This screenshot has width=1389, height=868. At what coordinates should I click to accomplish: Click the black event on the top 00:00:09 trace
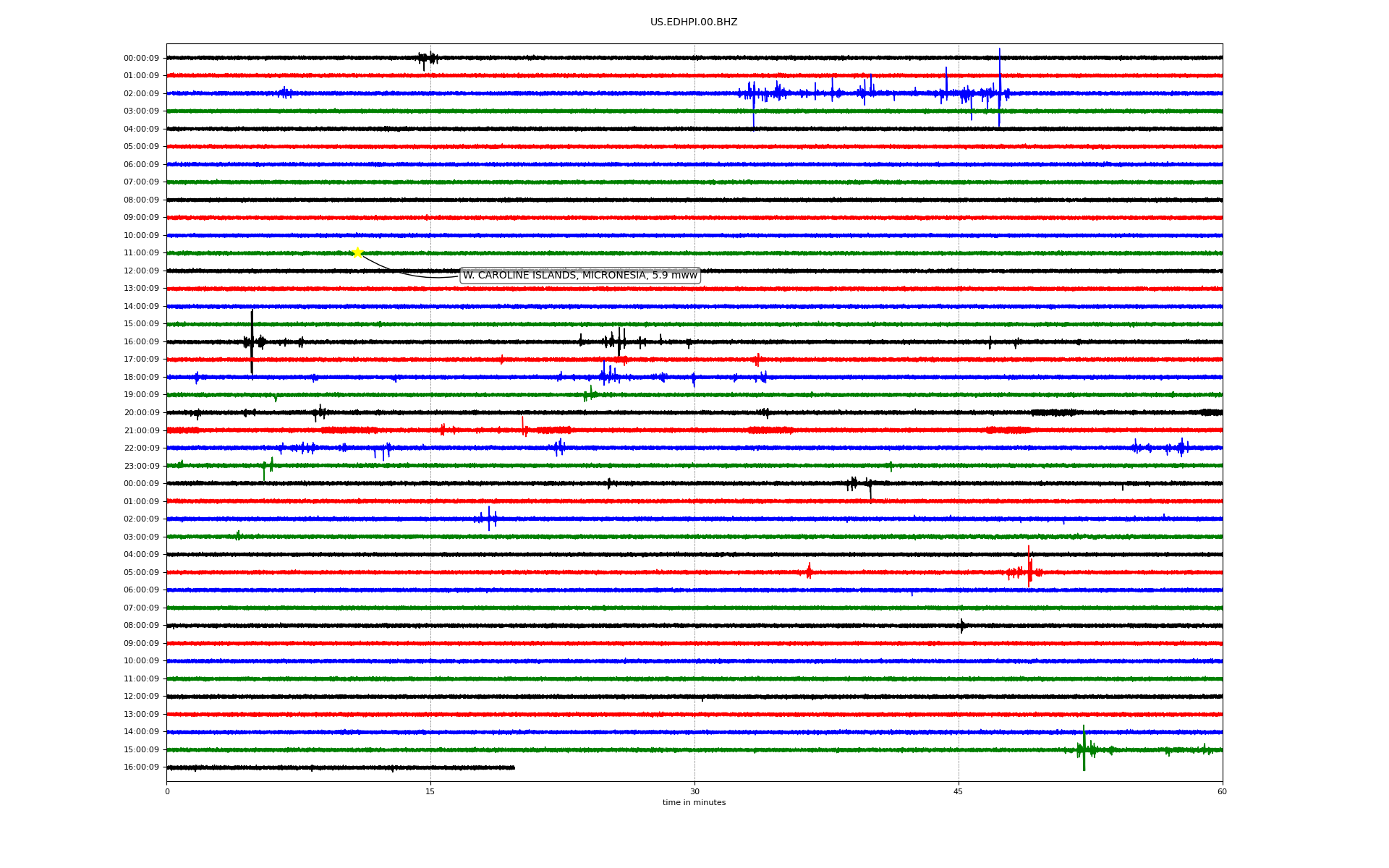click(x=428, y=59)
